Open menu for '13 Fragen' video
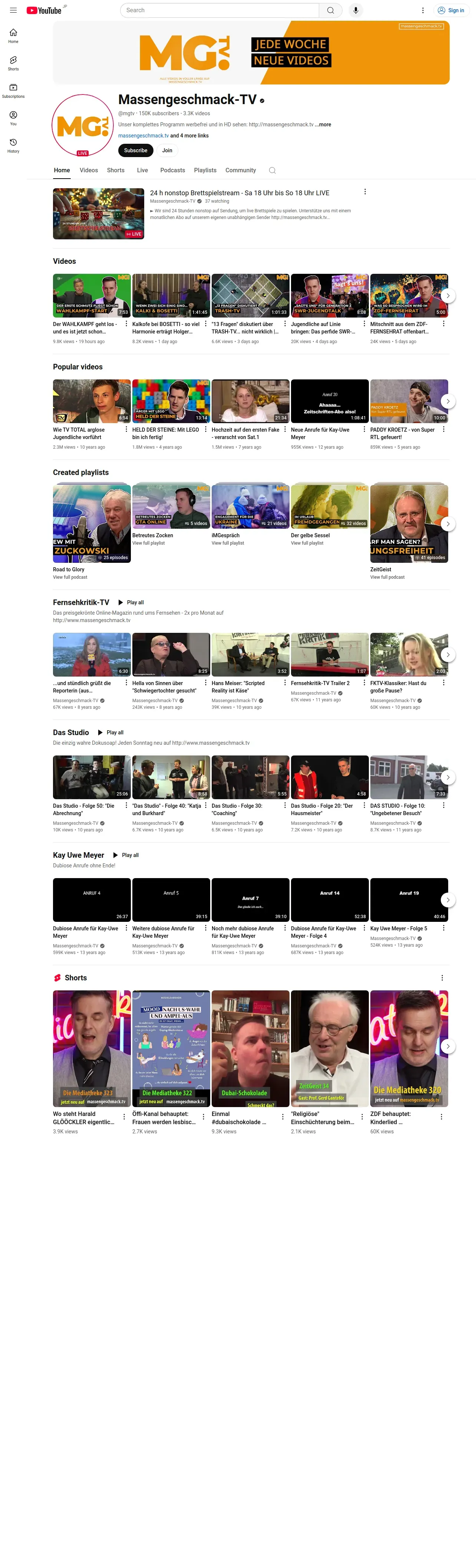This screenshot has height=1568, width=476. tap(284, 324)
